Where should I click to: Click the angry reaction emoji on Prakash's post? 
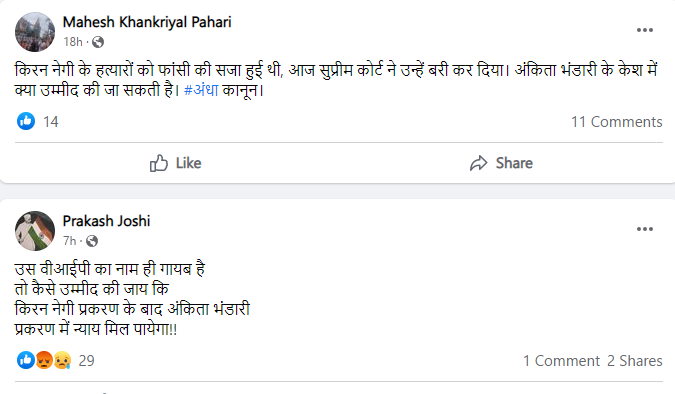[x=44, y=360]
